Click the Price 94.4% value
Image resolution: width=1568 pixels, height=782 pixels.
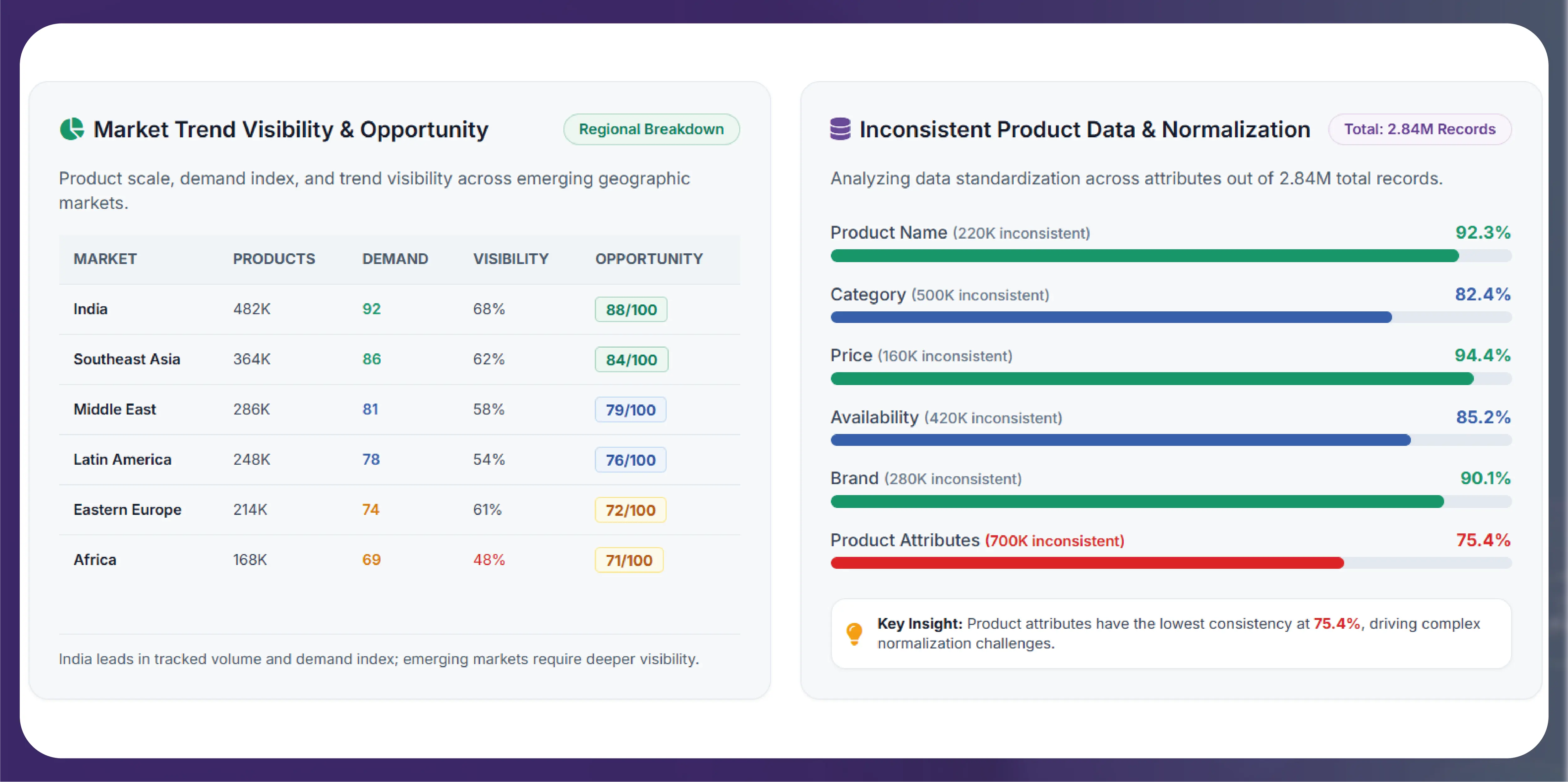point(1483,355)
